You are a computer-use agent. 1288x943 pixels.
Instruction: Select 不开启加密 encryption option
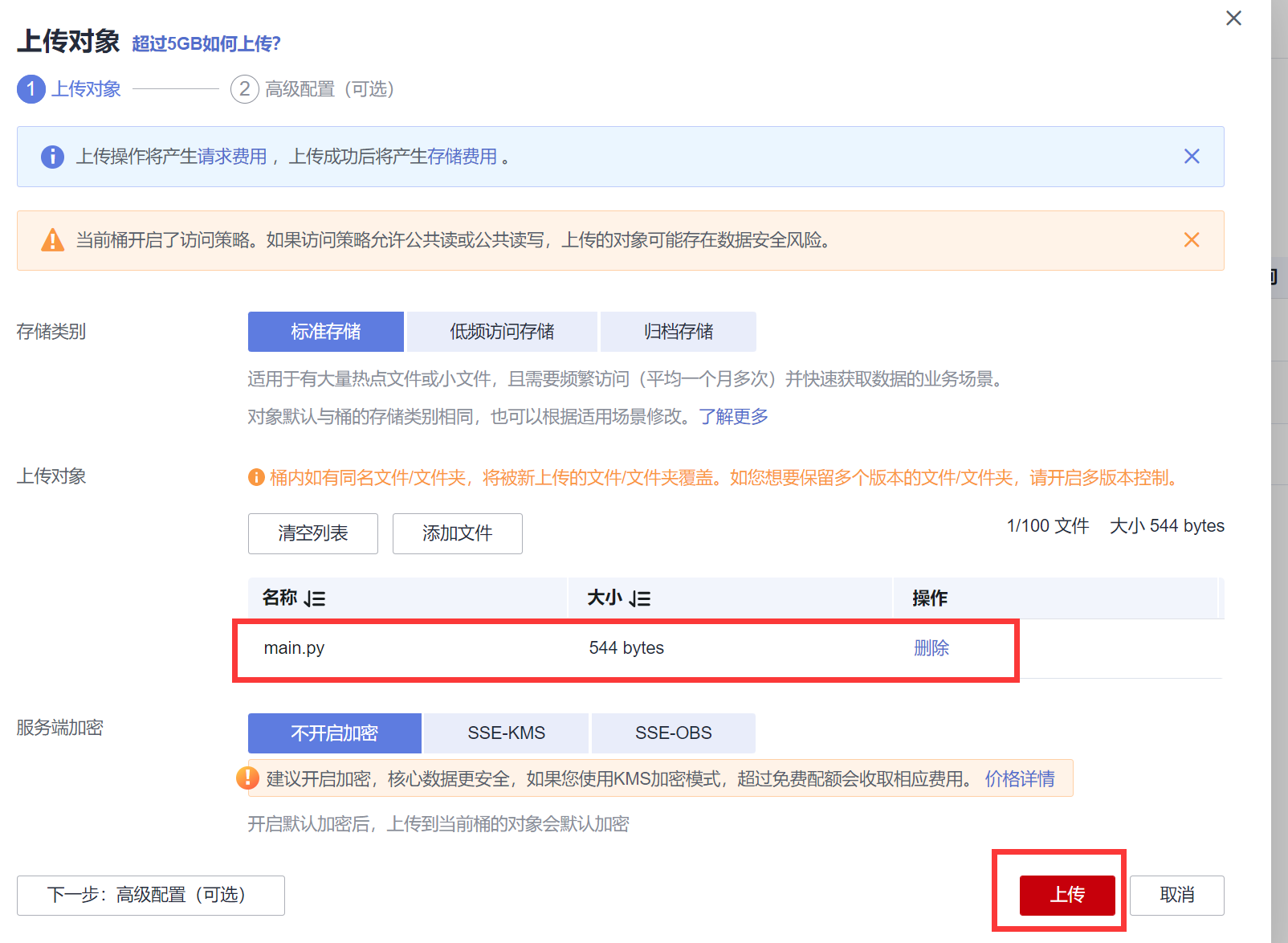pyautogui.click(x=334, y=733)
